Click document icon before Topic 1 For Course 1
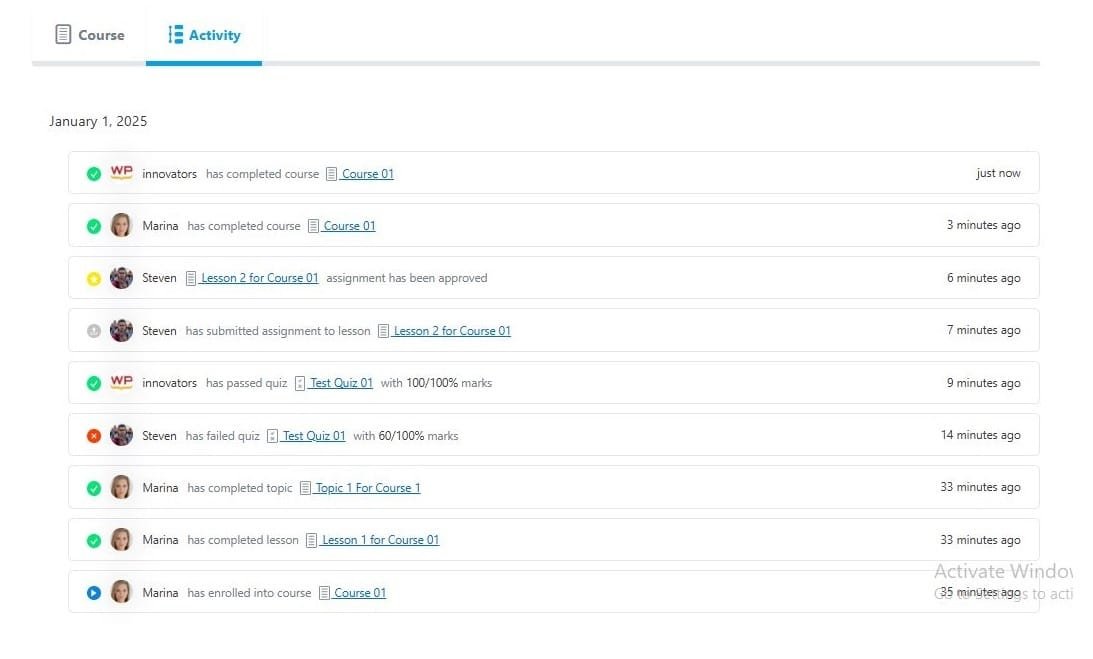The width and height of the screenshot is (1093, 659). click(x=305, y=488)
